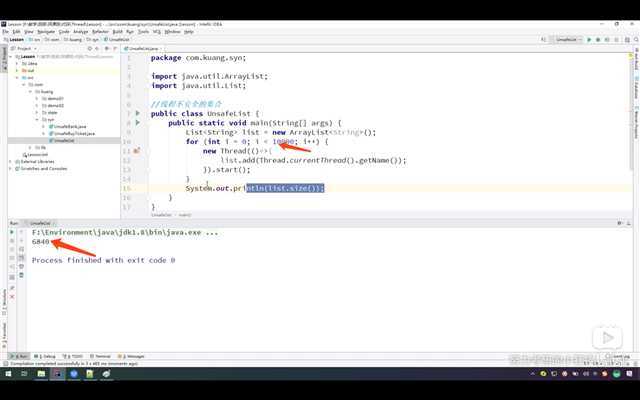Expand the out folder

[x=17, y=71]
